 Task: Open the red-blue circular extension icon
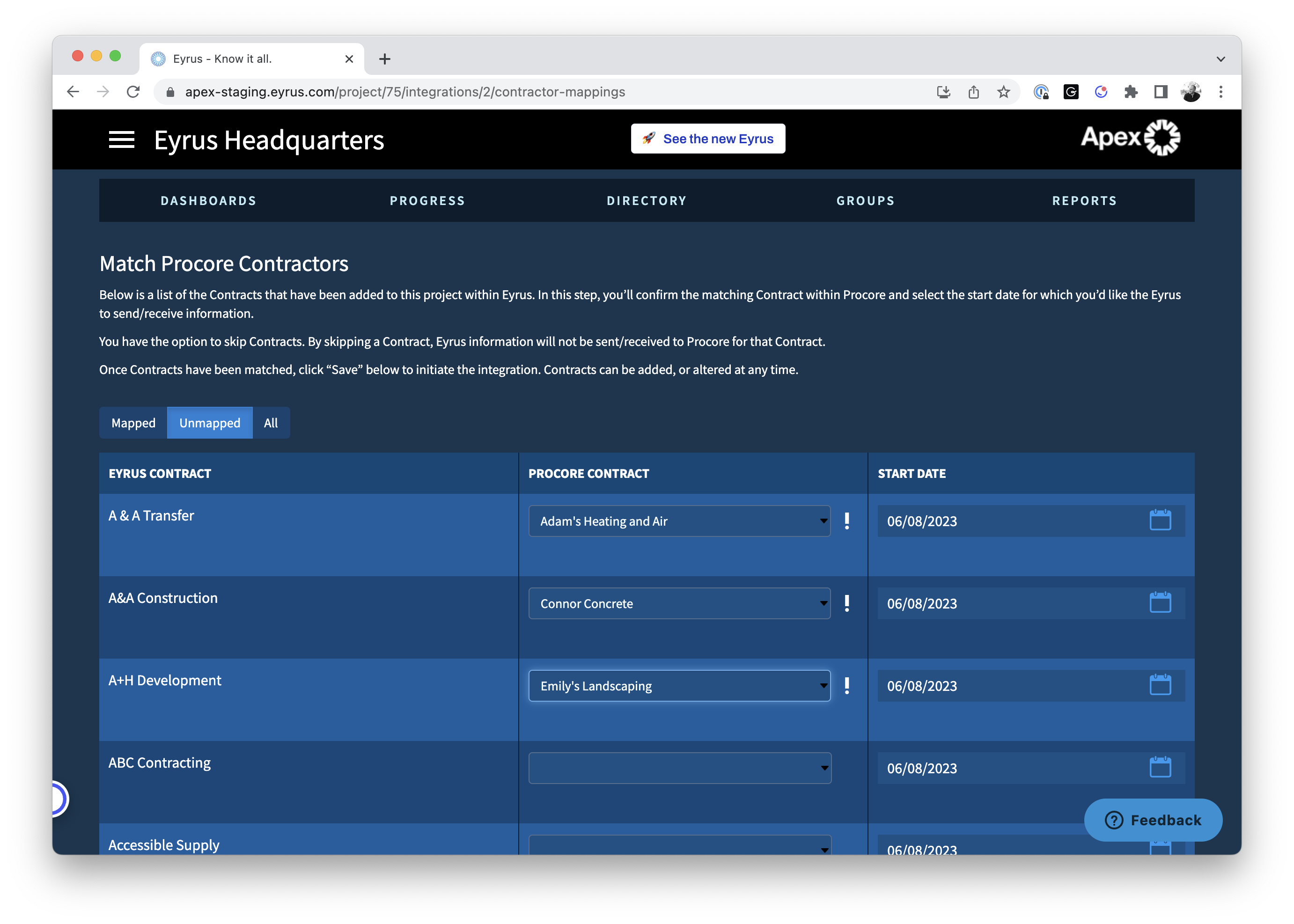pyautogui.click(x=1101, y=92)
